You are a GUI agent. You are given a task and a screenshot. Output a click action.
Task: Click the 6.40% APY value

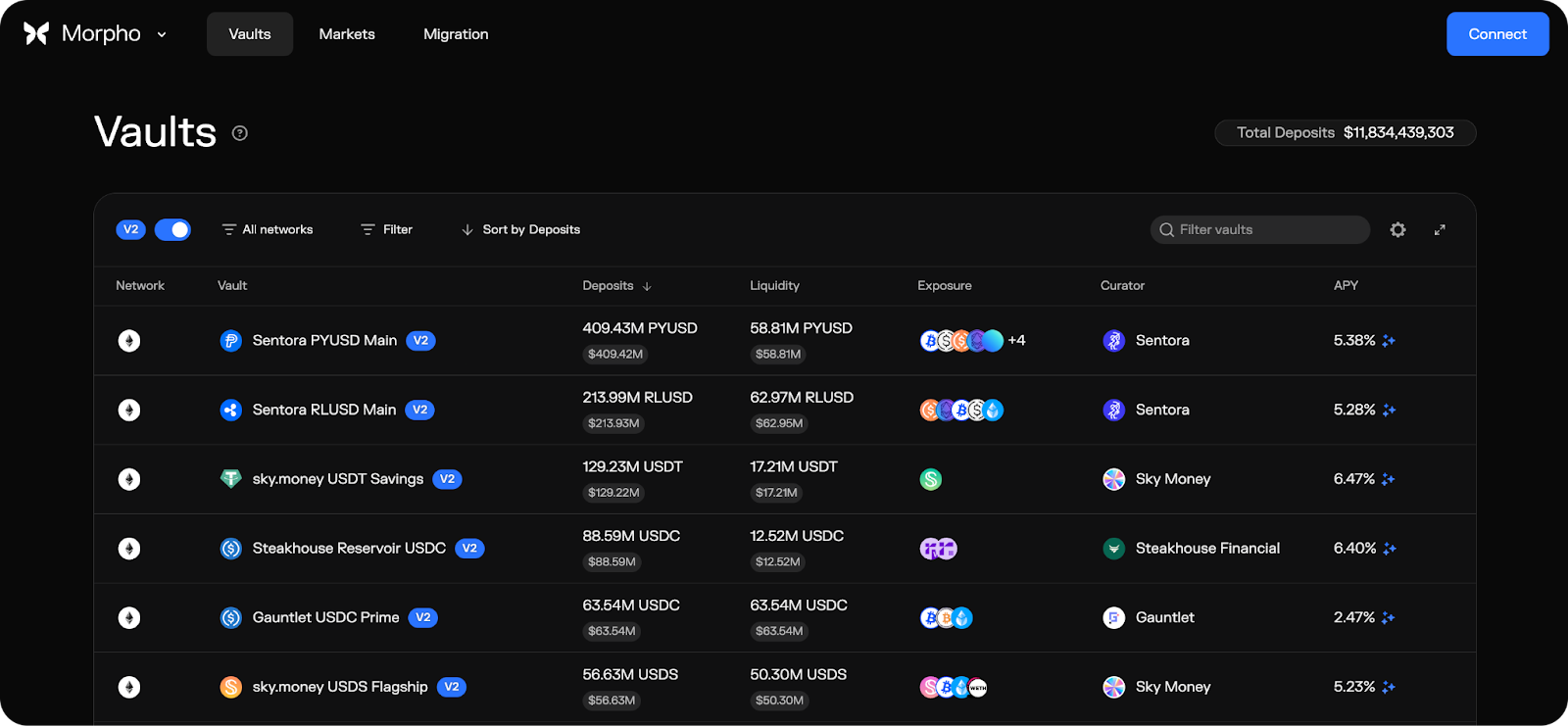click(1354, 549)
